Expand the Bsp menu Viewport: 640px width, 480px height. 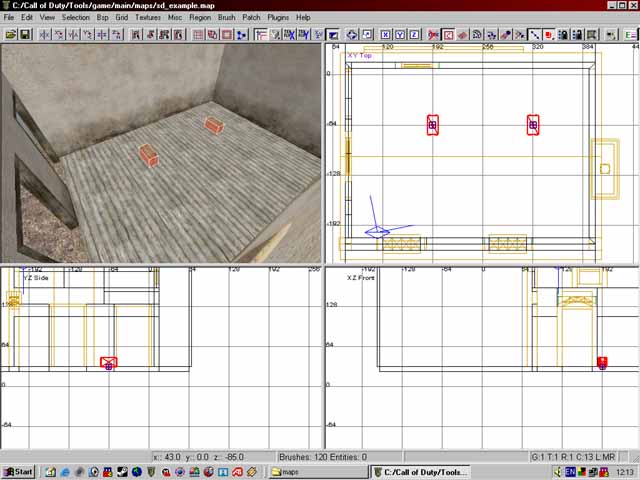pyautogui.click(x=101, y=17)
